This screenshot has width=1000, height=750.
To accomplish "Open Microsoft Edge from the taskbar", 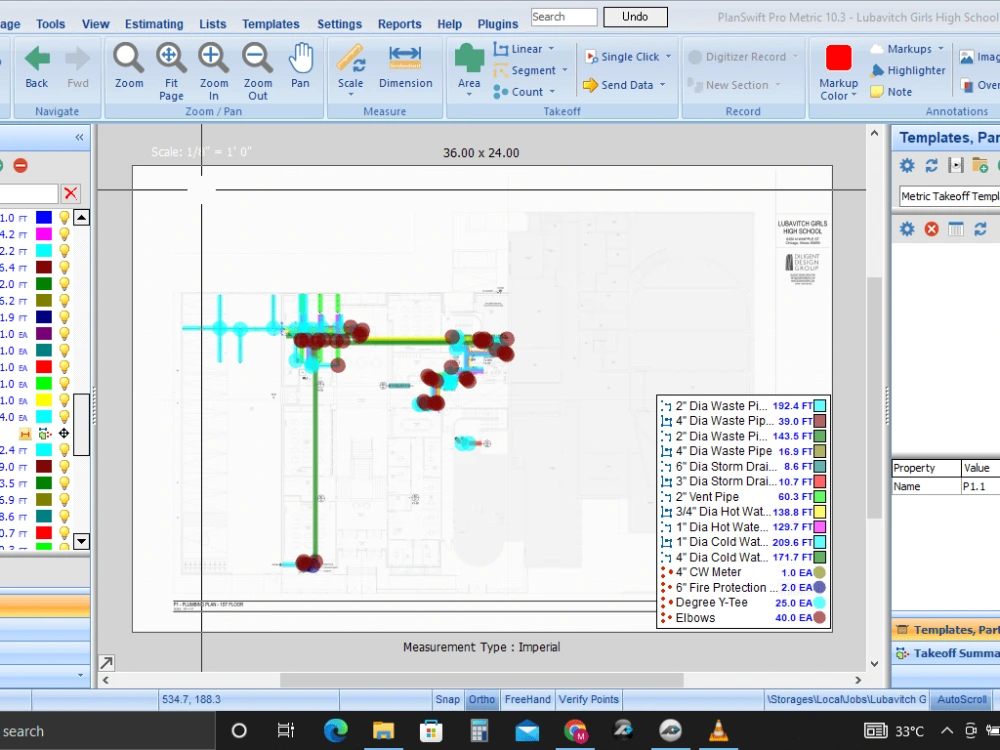I will click(335, 730).
